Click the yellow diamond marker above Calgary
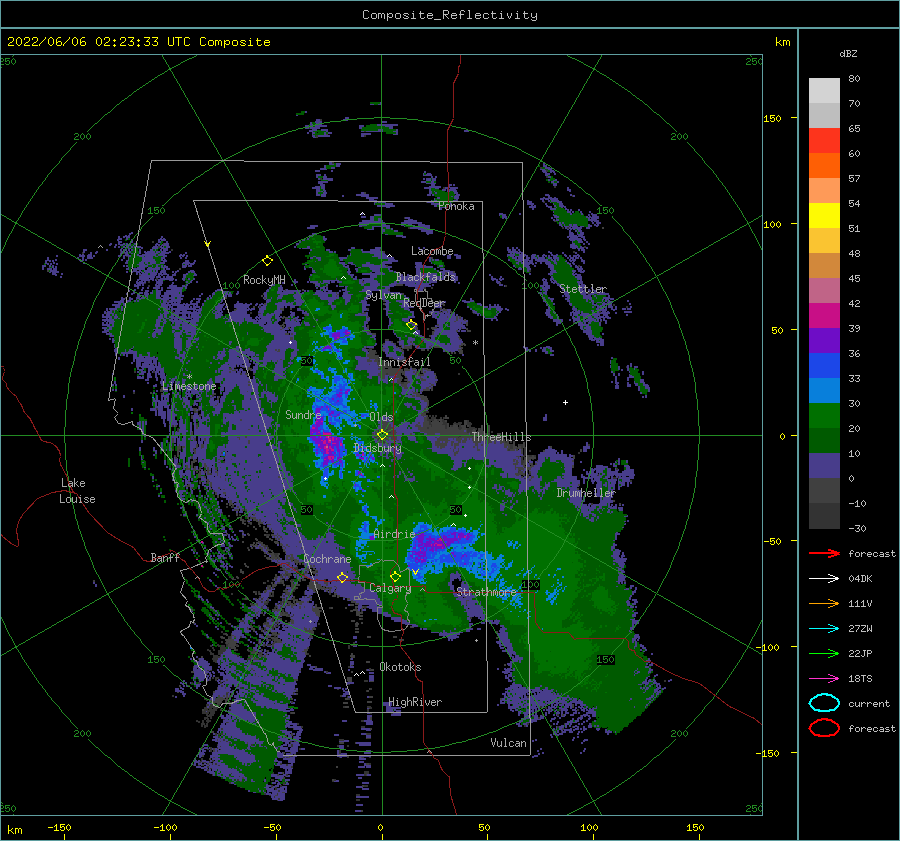The width and height of the screenshot is (900, 841). [395, 576]
